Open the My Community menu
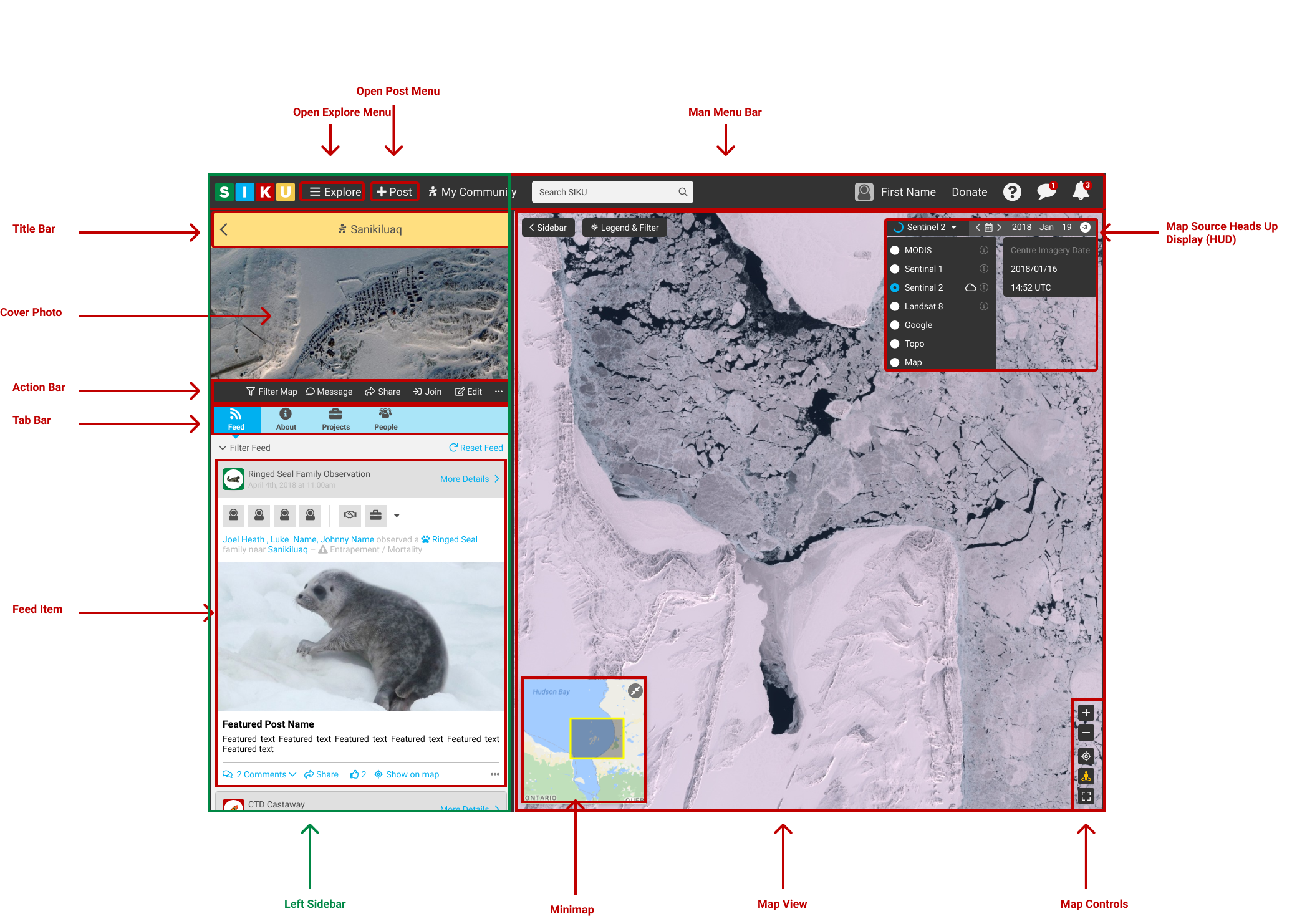This screenshot has width=1292, height=924. pos(472,191)
